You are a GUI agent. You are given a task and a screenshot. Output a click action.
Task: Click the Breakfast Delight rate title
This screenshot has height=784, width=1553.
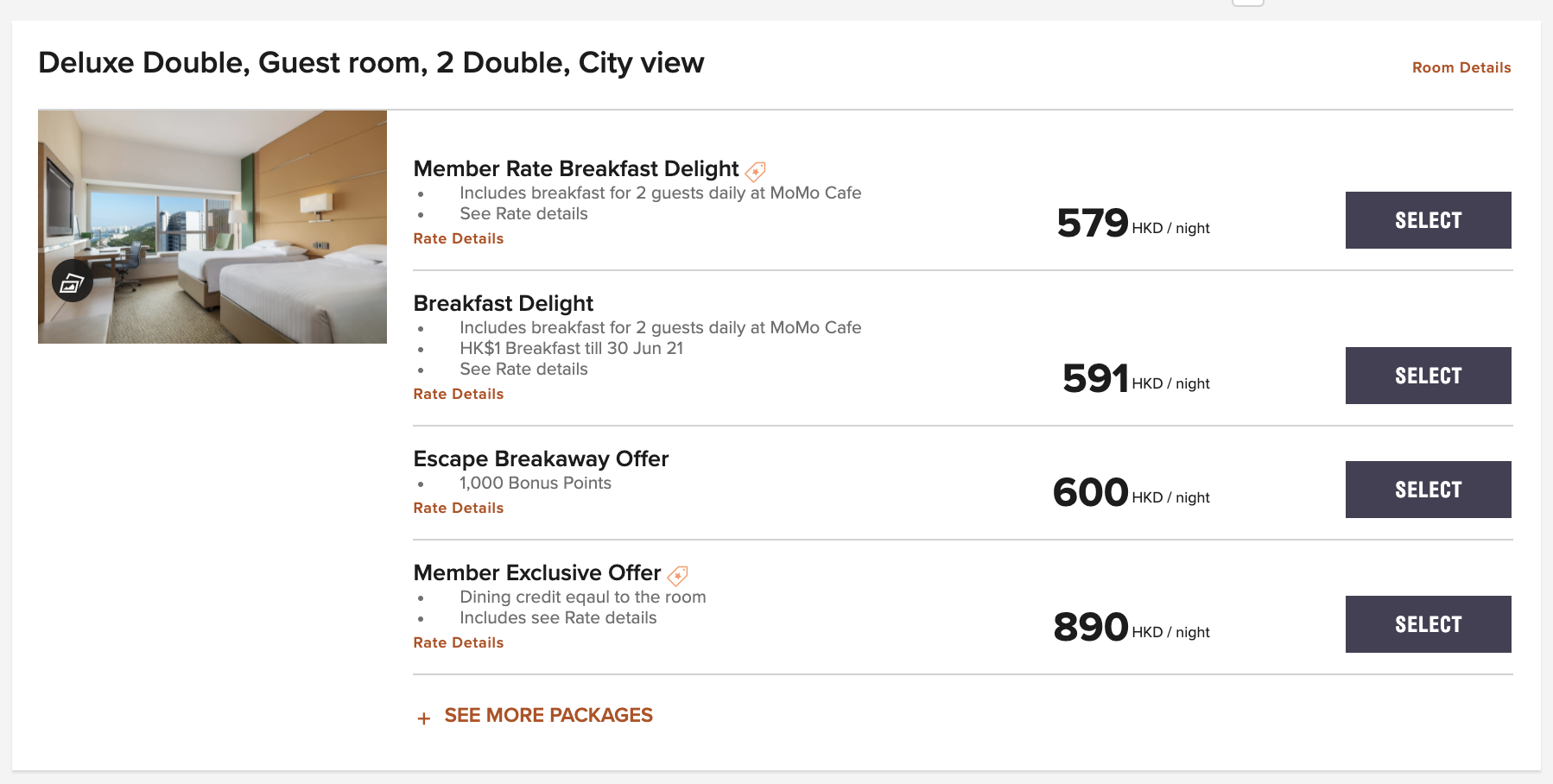pos(504,303)
